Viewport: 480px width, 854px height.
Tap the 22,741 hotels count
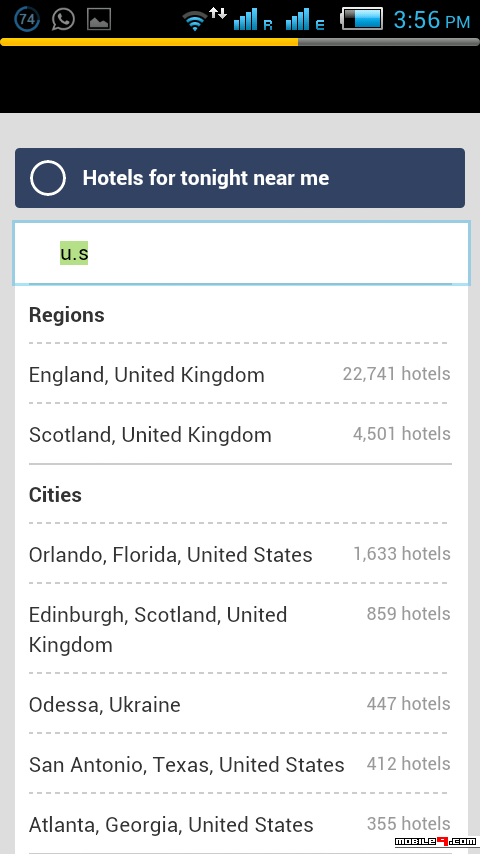397,374
